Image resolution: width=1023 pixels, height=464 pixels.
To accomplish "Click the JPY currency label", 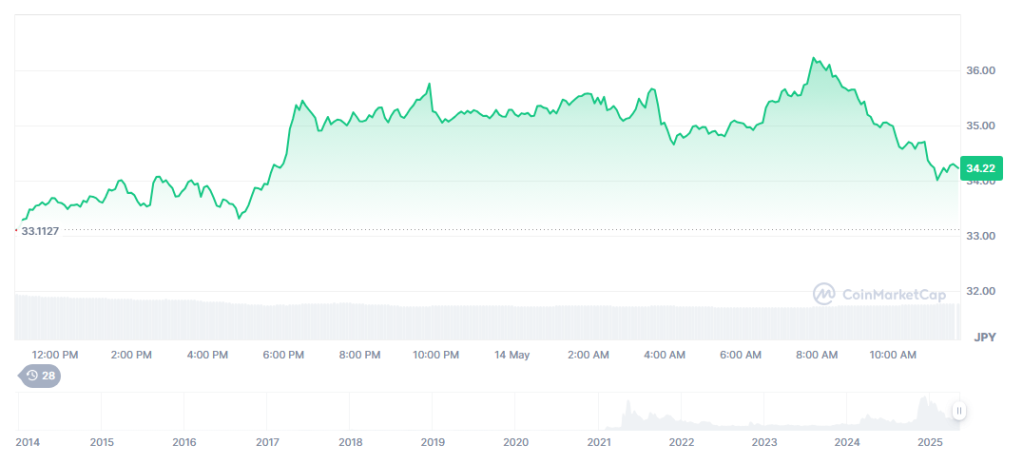I will (x=985, y=337).
